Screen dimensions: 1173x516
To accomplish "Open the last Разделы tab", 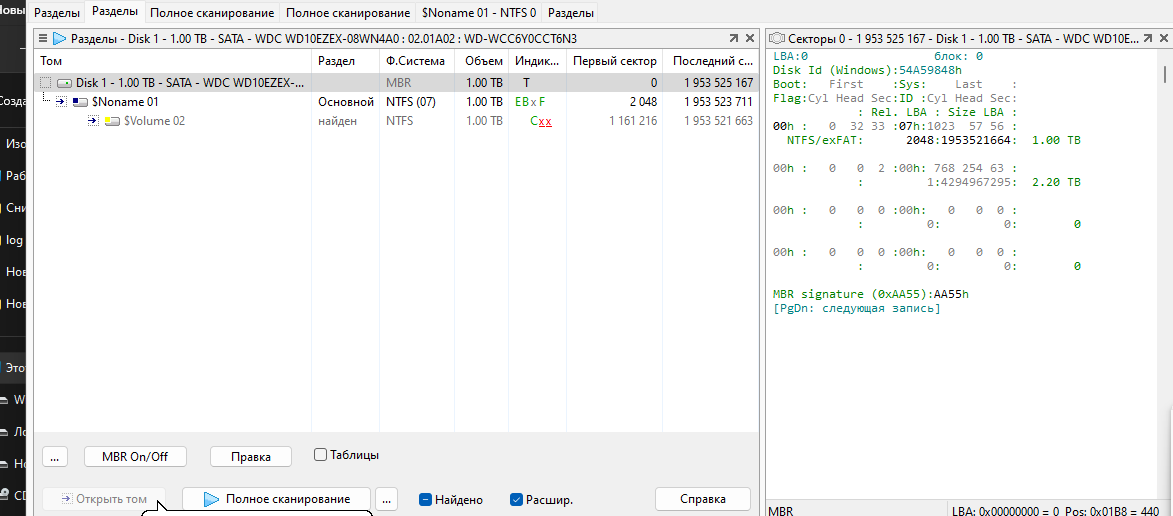I will (572, 13).
